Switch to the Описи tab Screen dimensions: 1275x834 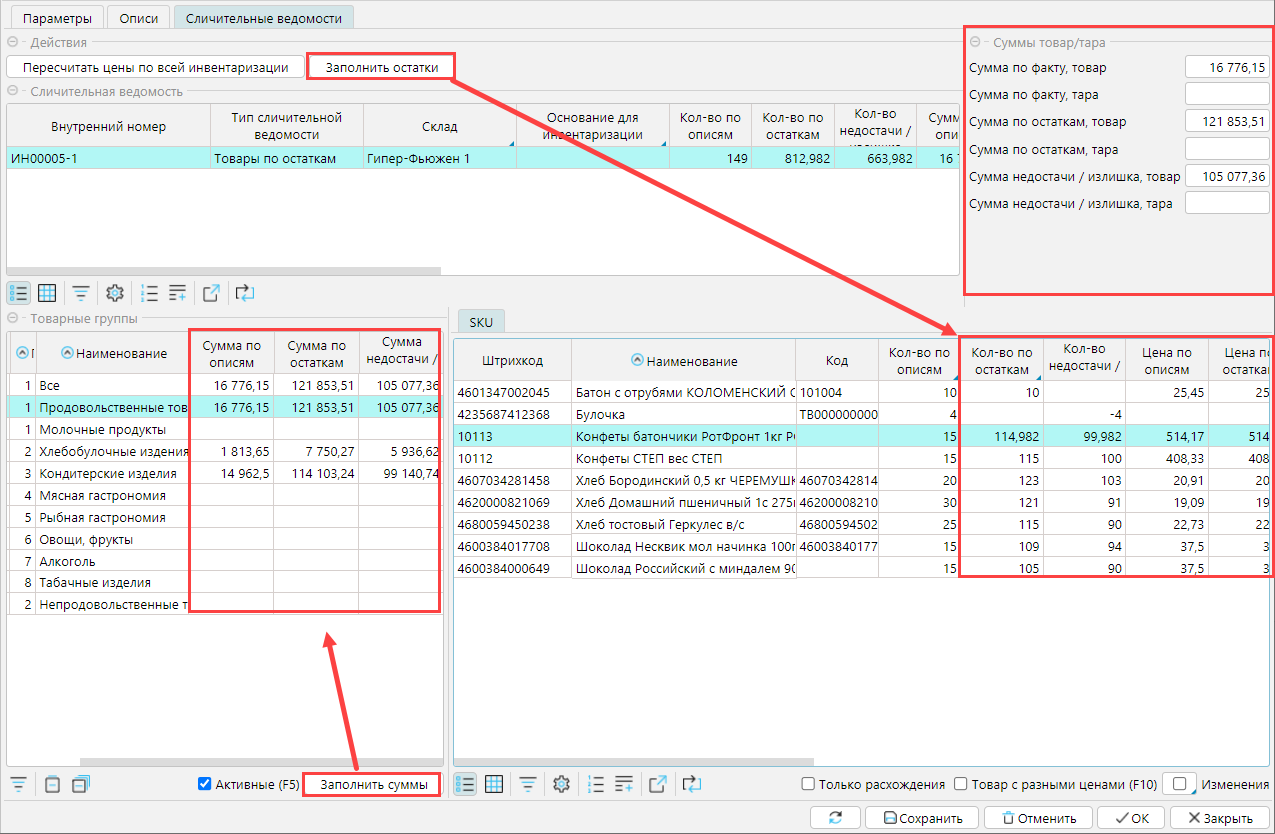coord(139,18)
